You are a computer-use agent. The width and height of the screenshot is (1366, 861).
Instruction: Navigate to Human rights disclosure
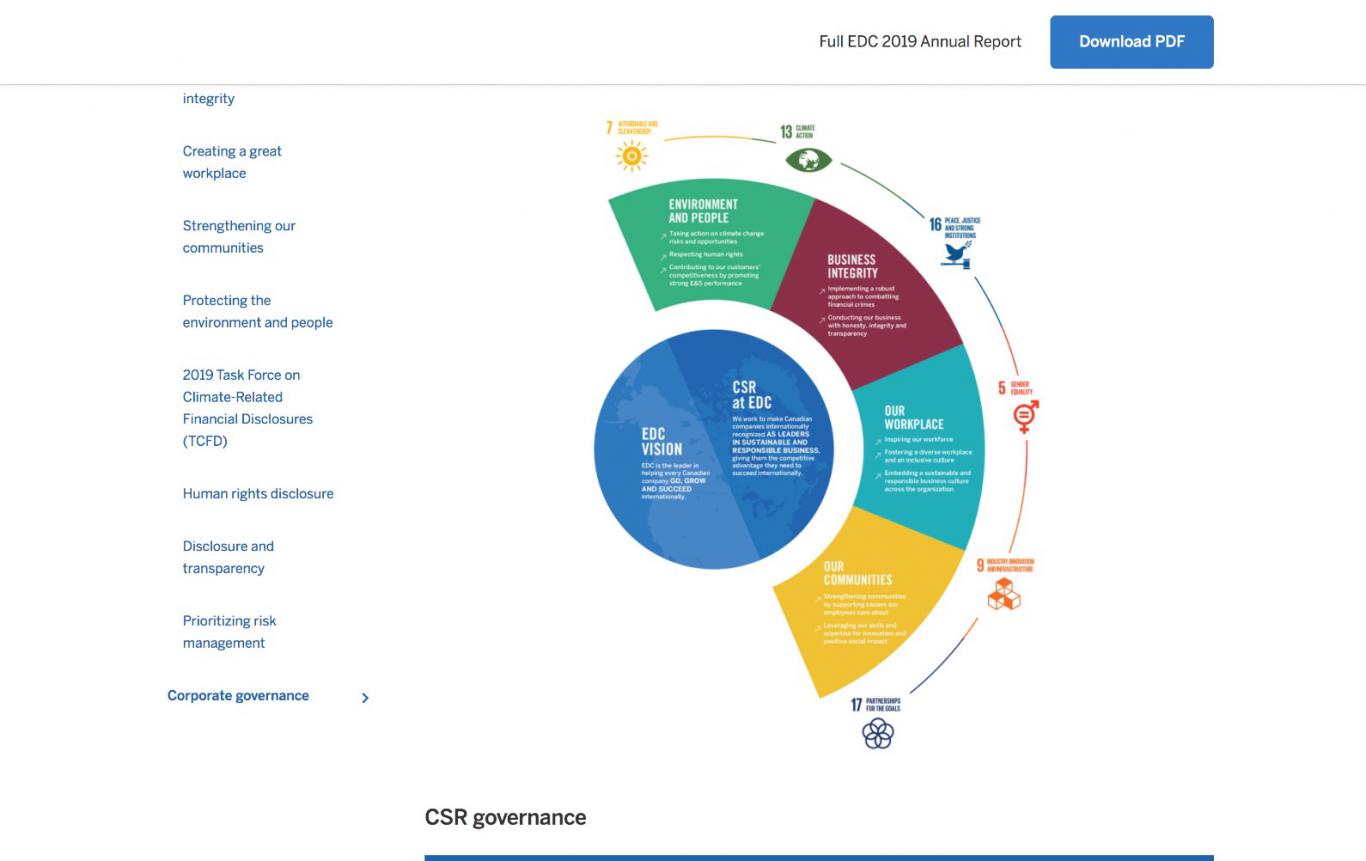coord(258,494)
